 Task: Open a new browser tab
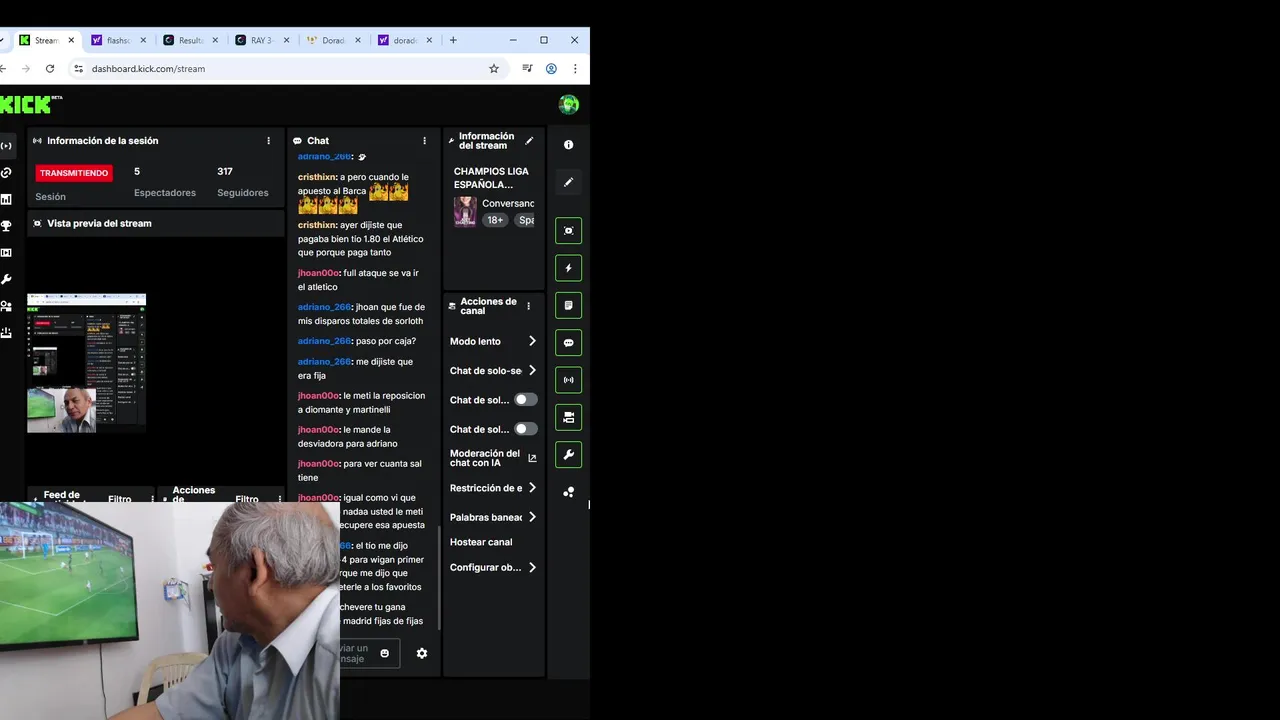[453, 40]
